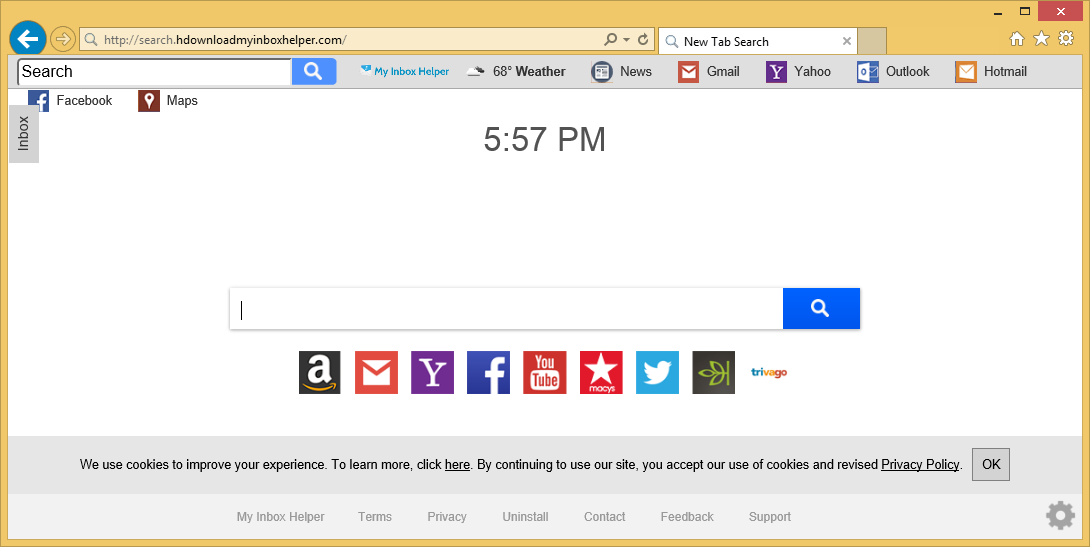1090x547 pixels.
Task: Open the Contact footer link
Action: pyautogui.click(x=605, y=516)
